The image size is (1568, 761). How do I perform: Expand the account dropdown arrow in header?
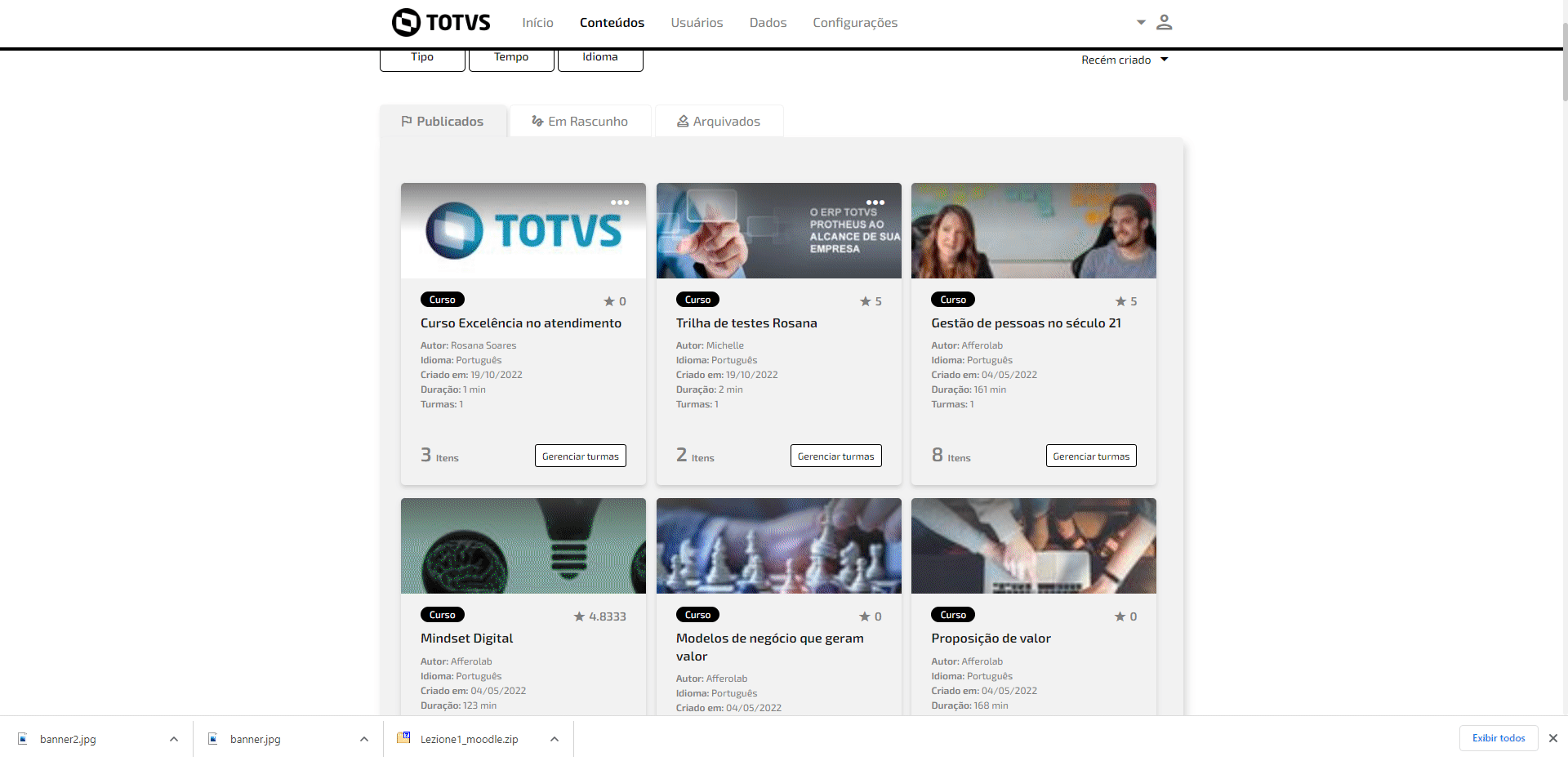tap(1141, 22)
